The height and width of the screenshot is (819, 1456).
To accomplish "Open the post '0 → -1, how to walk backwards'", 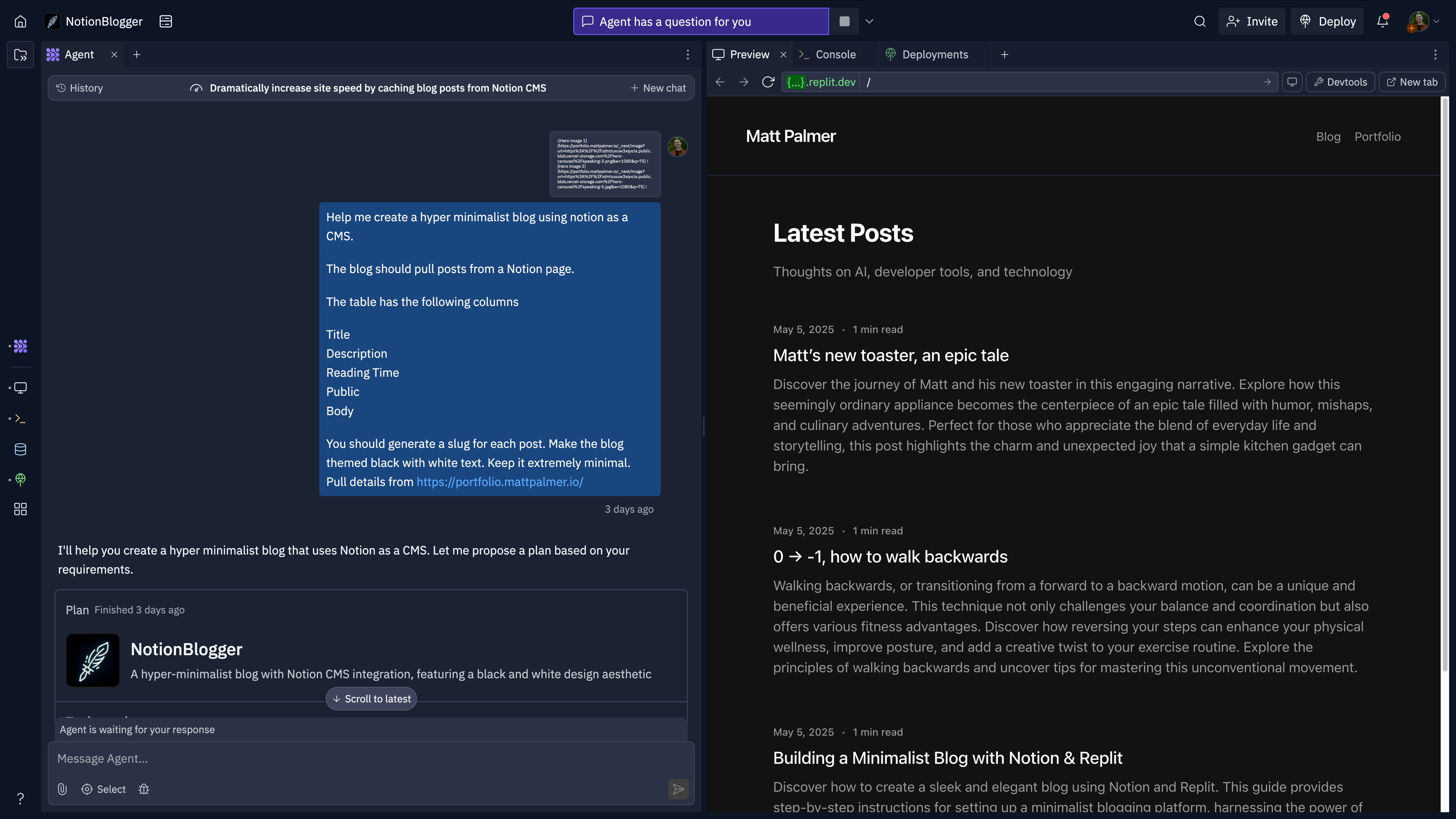I will coord(890,557).
